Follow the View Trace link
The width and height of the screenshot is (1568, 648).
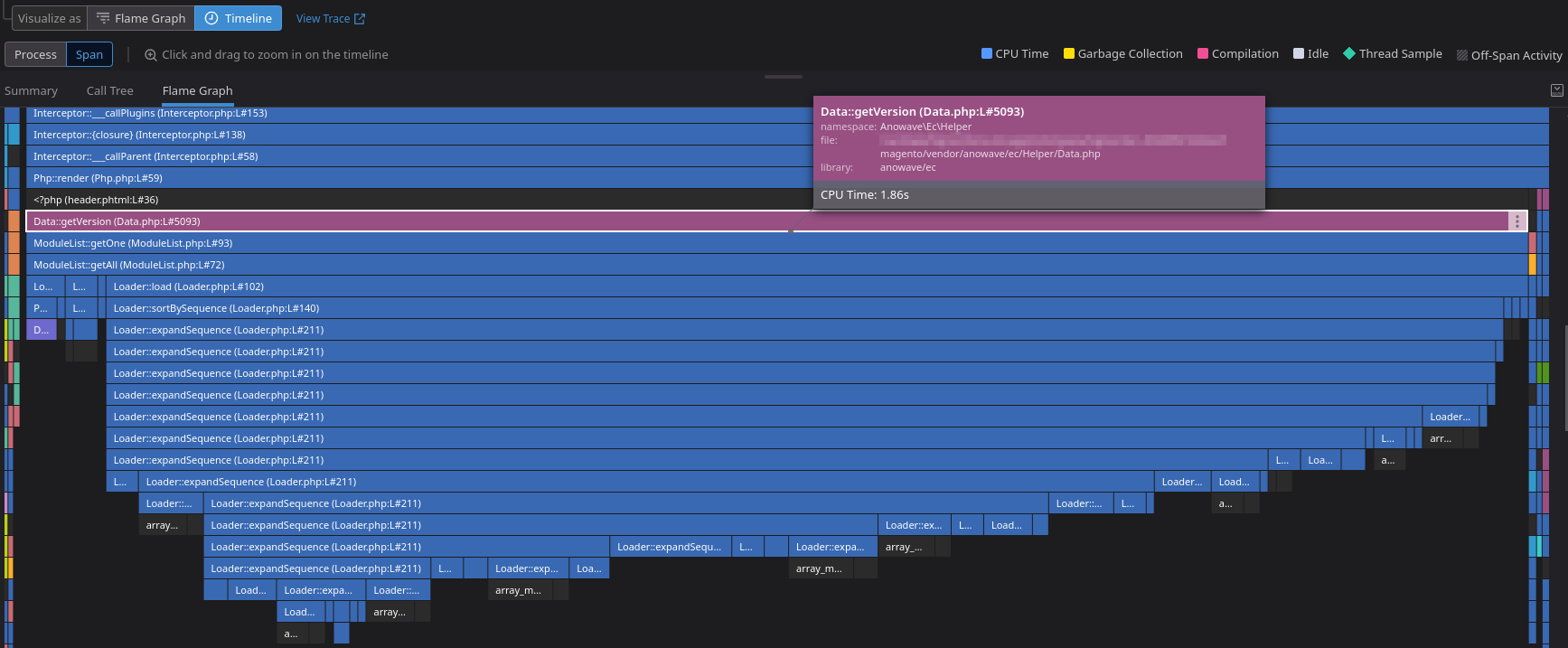323,19
